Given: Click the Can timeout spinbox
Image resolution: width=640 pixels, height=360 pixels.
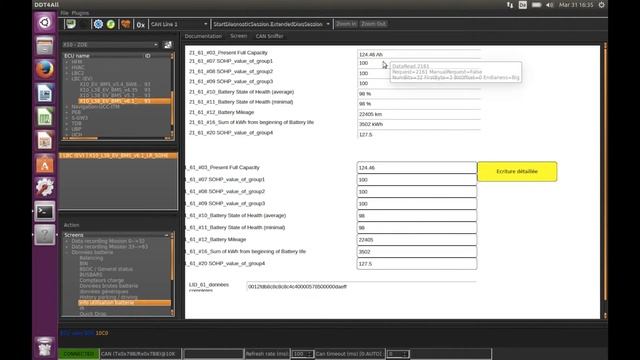Looking at the screenshot, I should tap(398, 353).
